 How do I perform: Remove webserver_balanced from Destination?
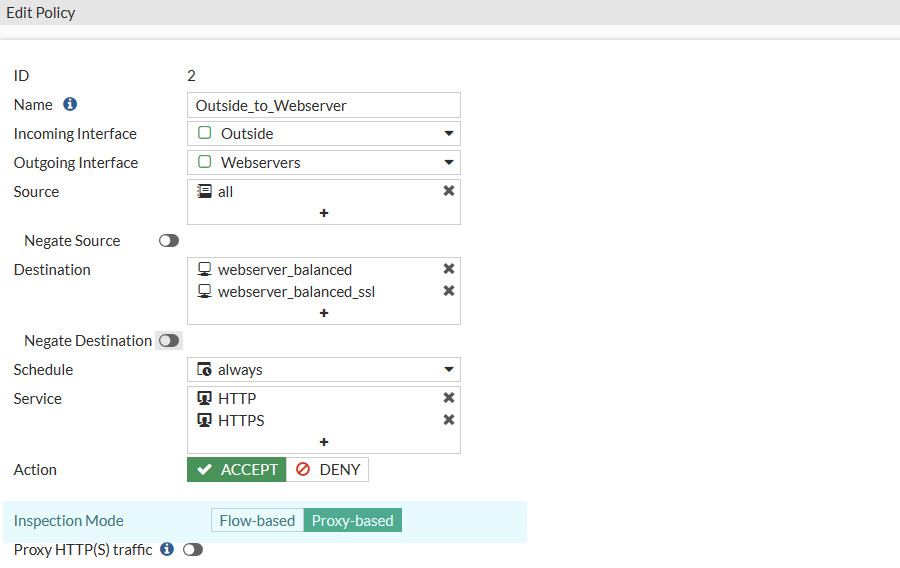(x=449, y=269)
